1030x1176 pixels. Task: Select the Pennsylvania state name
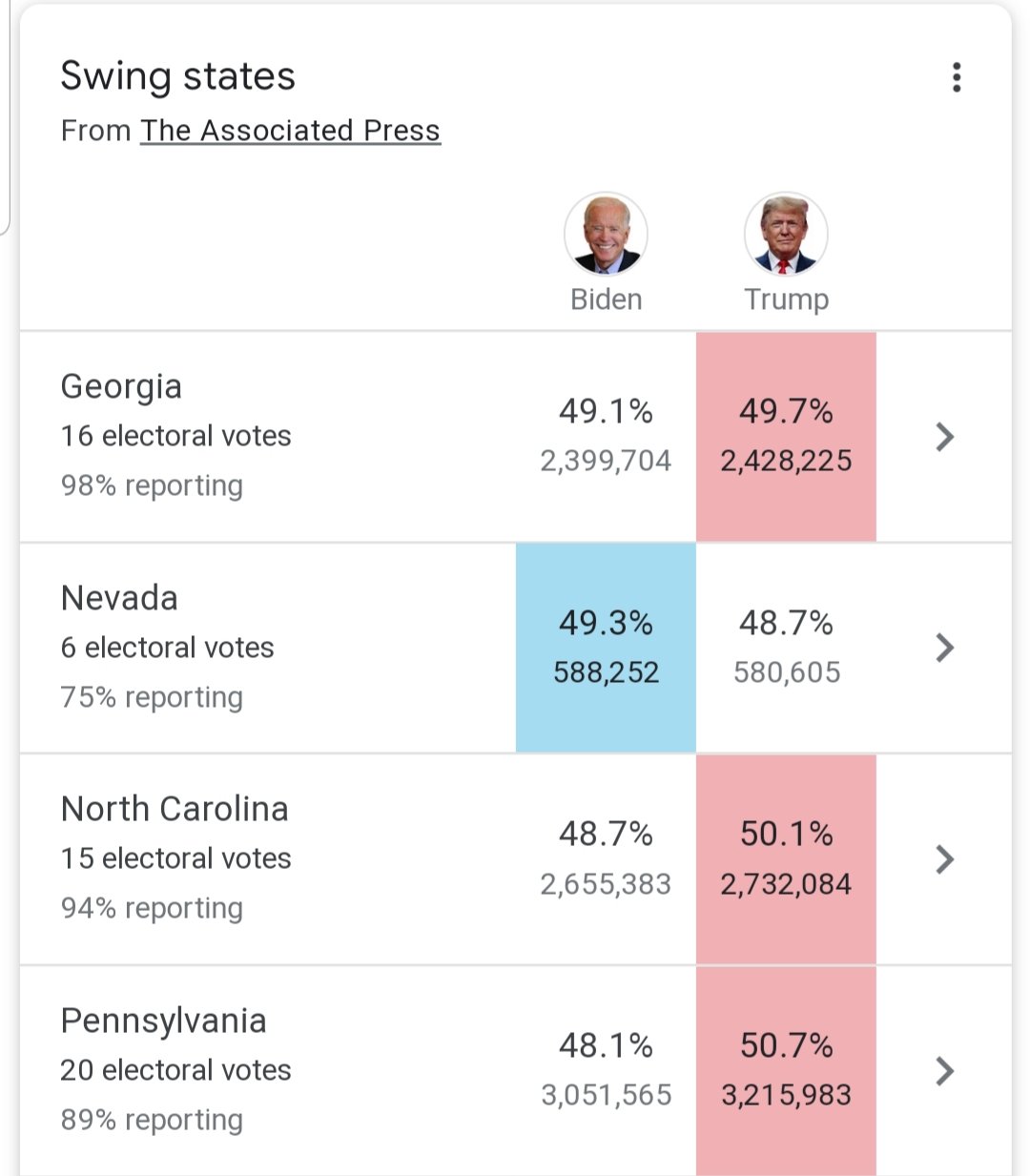(163, 1021)
